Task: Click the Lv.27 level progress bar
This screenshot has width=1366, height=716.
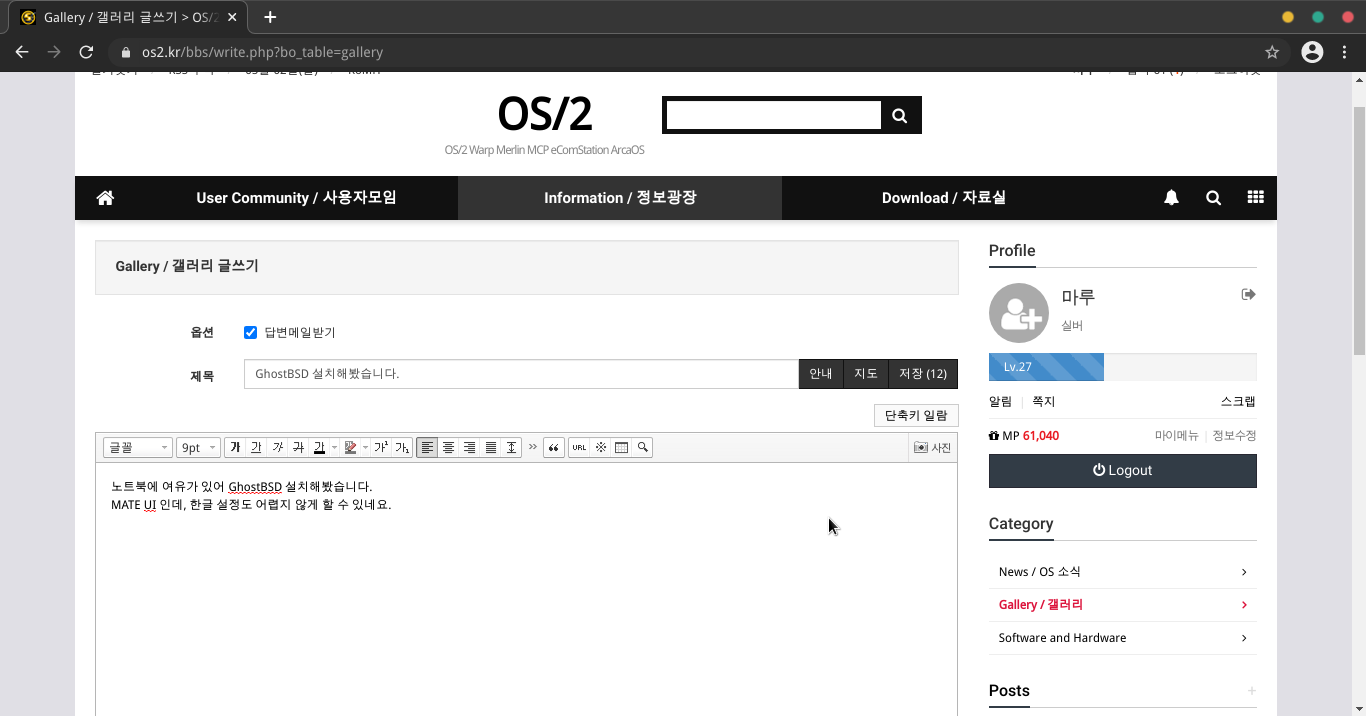Action: 1122,367
